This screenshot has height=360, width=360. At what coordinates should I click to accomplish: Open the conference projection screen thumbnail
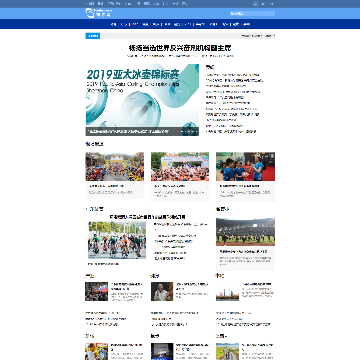[162, 352]
